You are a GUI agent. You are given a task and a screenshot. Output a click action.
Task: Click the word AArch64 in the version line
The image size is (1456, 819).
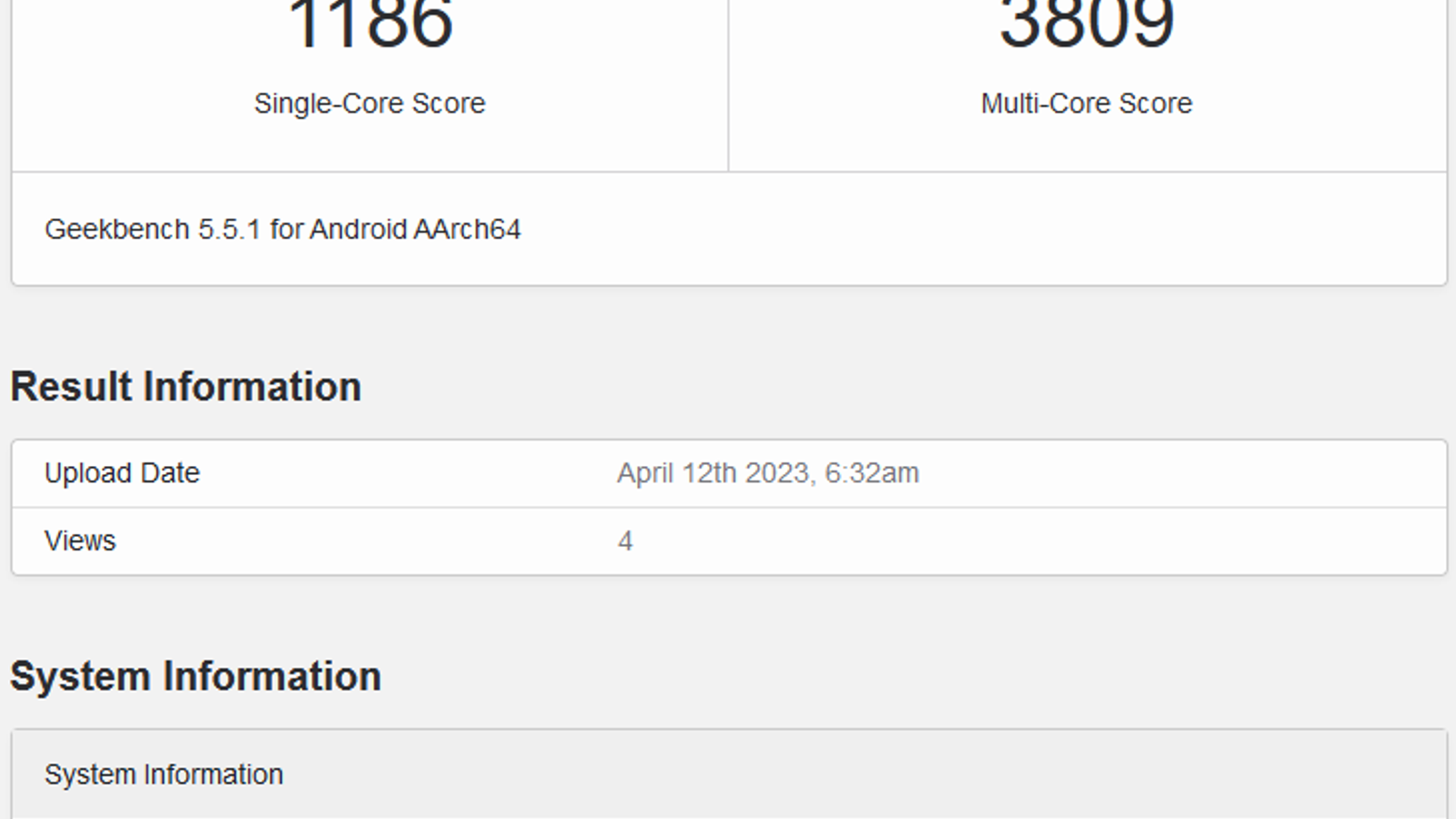pos(467,229)
